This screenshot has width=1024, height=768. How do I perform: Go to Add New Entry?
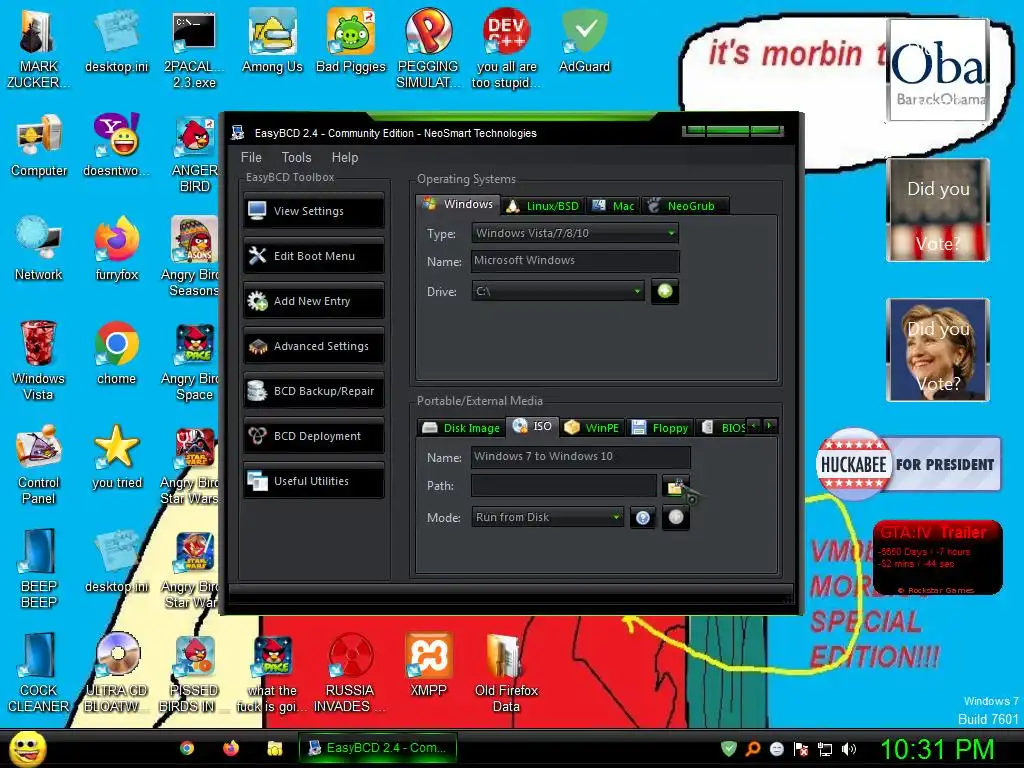tap(314, 301)
